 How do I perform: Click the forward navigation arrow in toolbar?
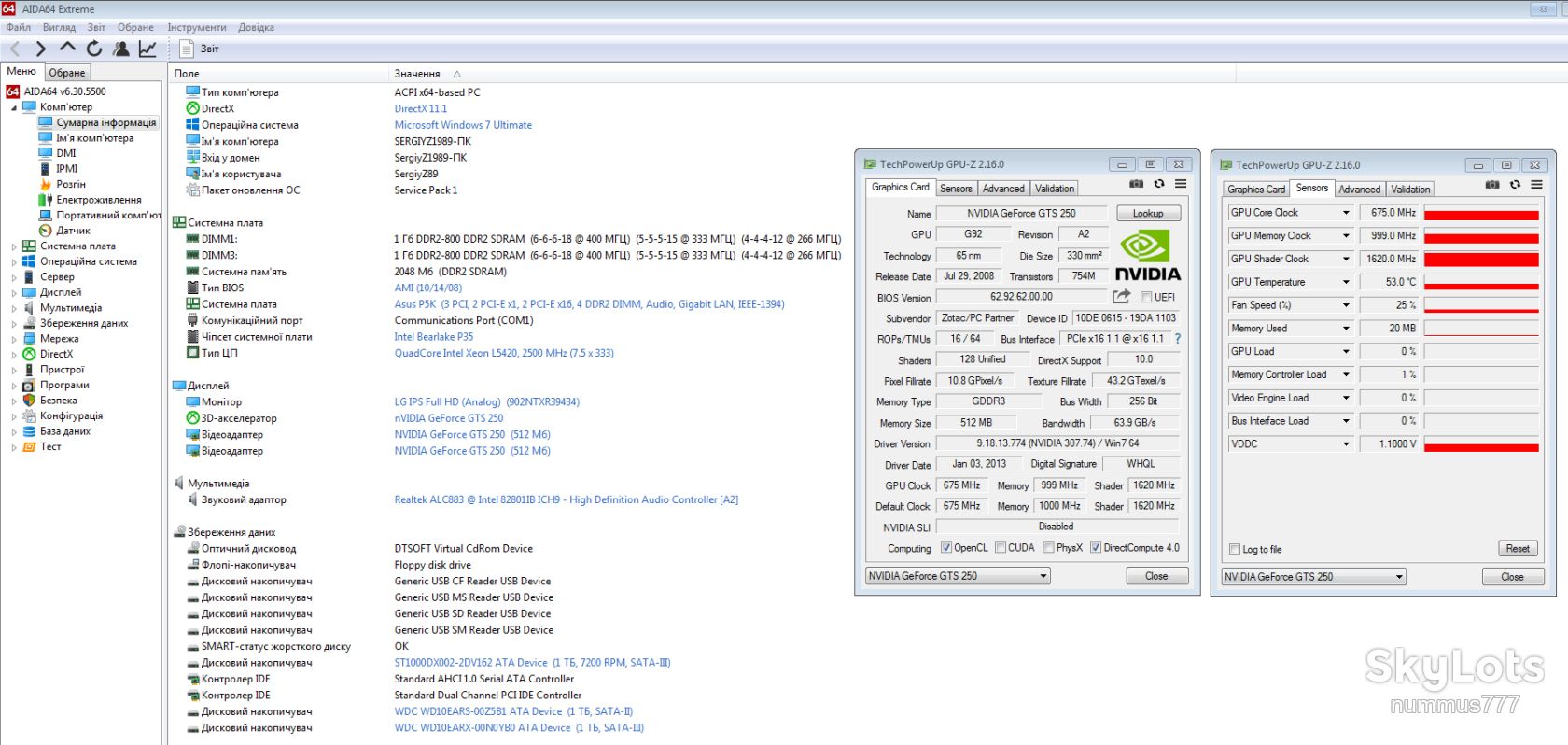[x=40, y=49]
